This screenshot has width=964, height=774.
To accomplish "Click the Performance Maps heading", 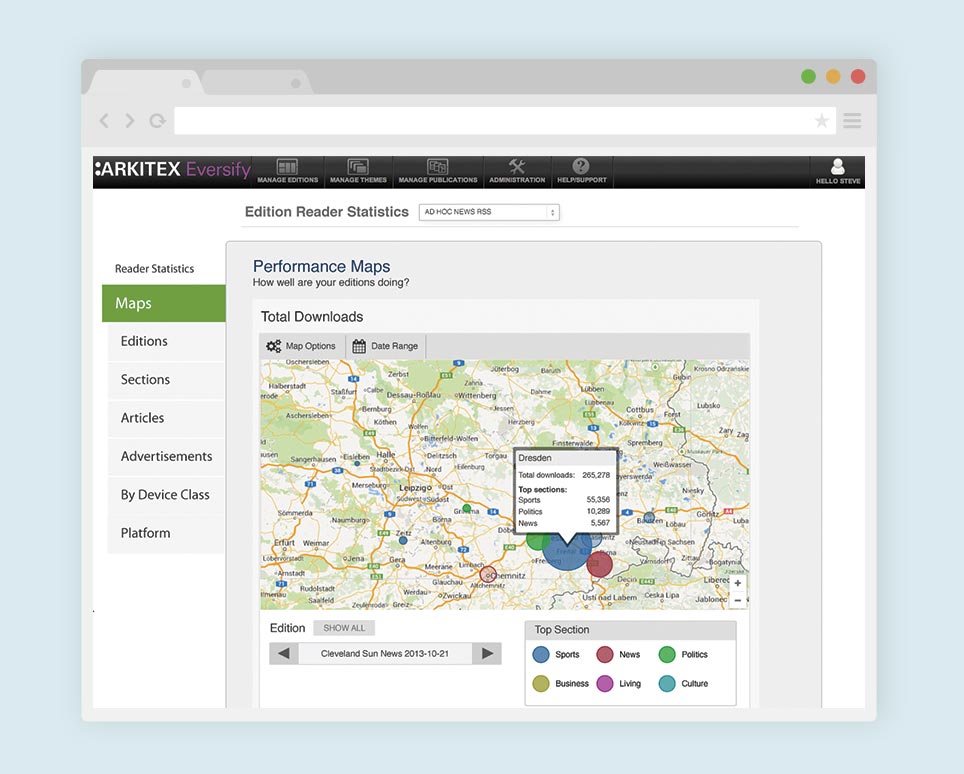I will 322,266.
